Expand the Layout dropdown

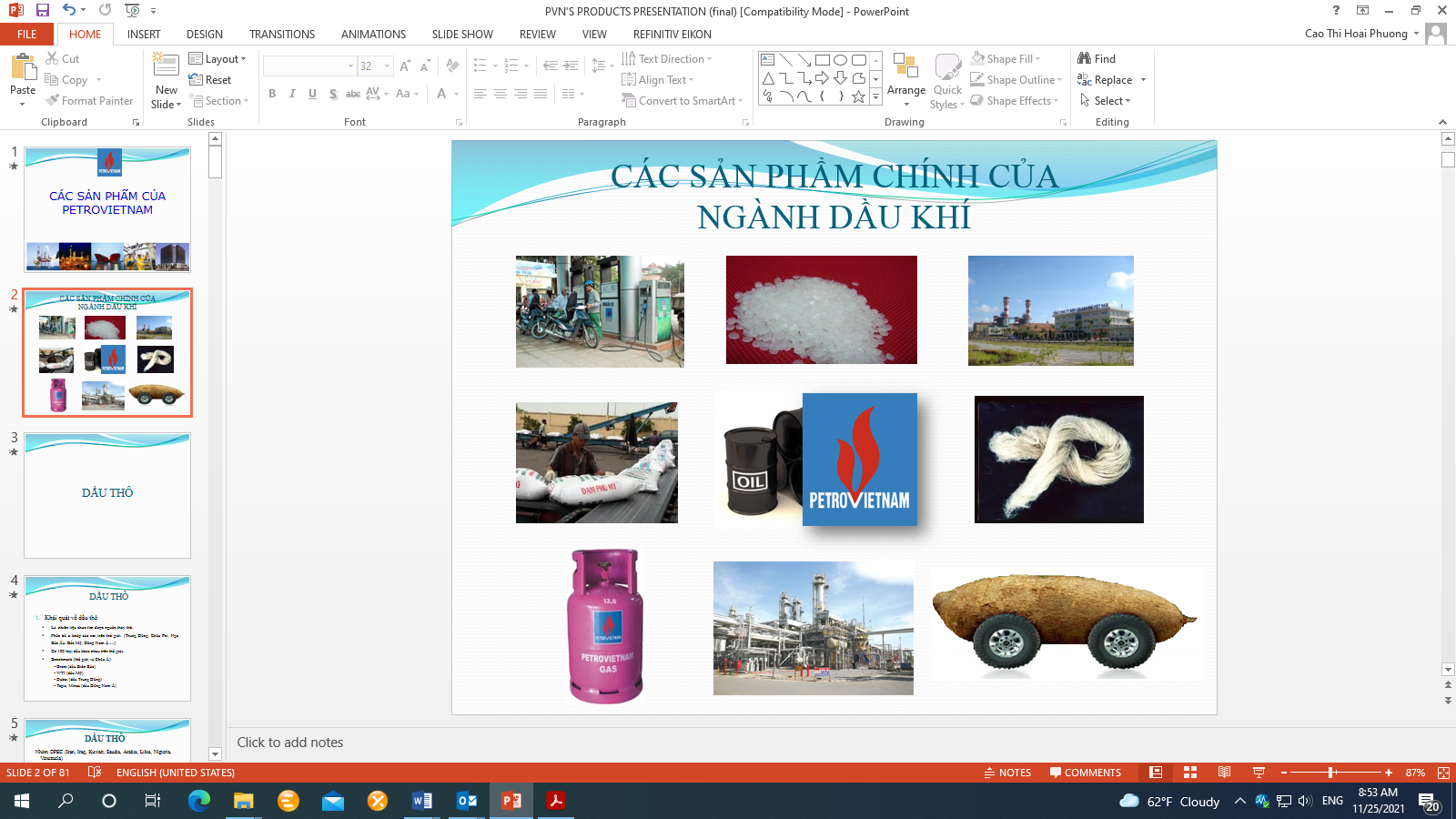218,59
